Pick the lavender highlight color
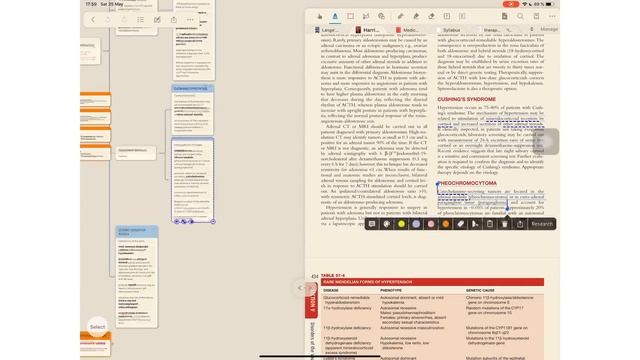This screenshot has width=640, height=360. coord(416,224)
